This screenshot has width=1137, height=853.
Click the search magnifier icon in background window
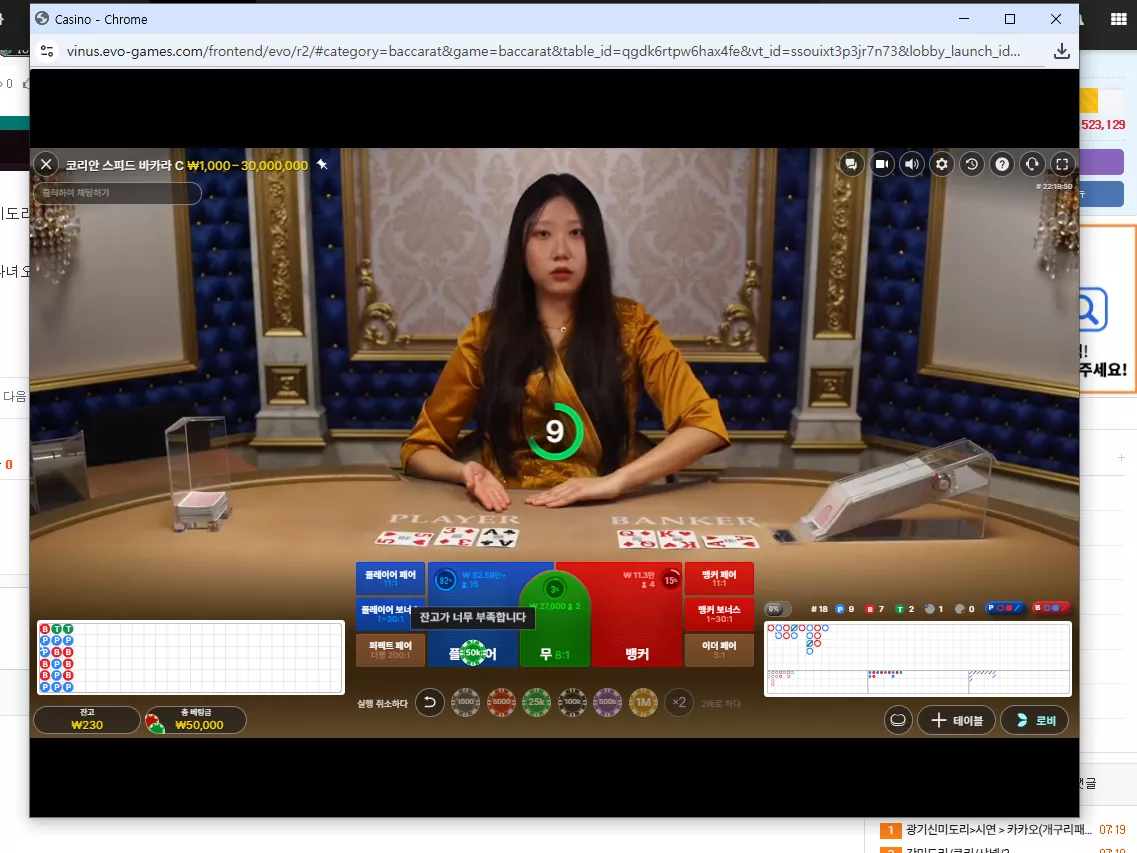(1090, 310)
